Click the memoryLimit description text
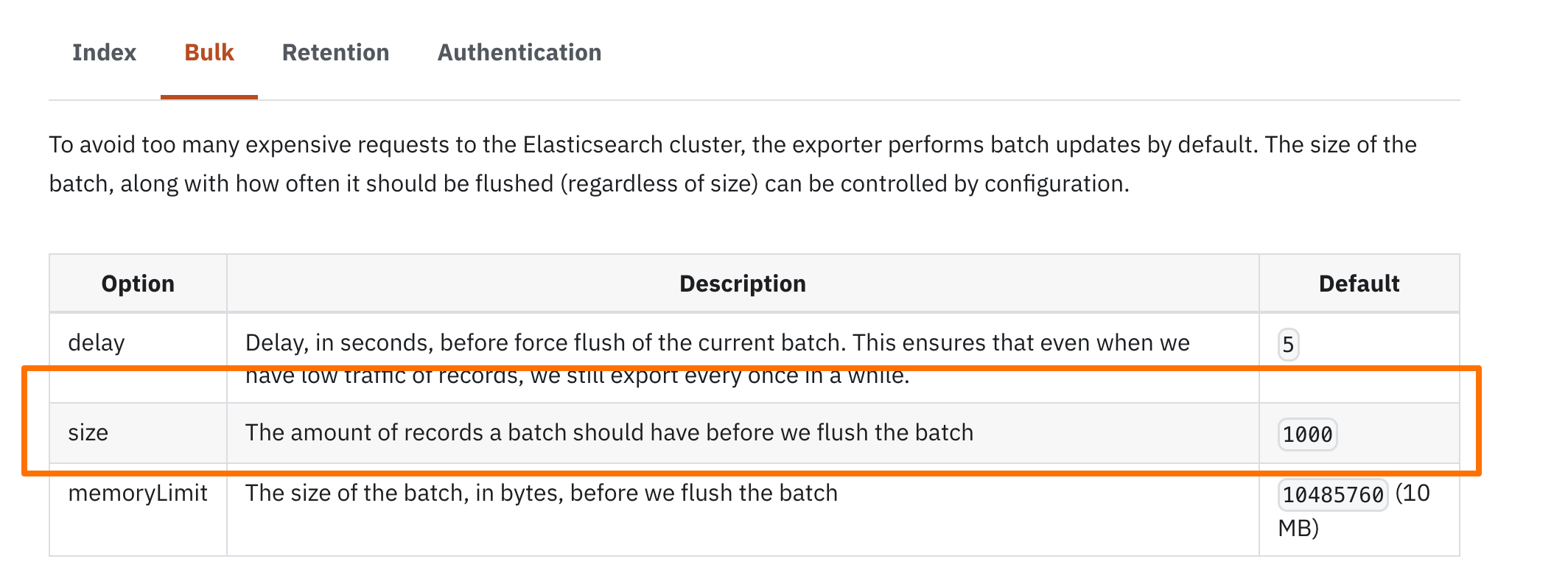 click(x=541, y=493)
